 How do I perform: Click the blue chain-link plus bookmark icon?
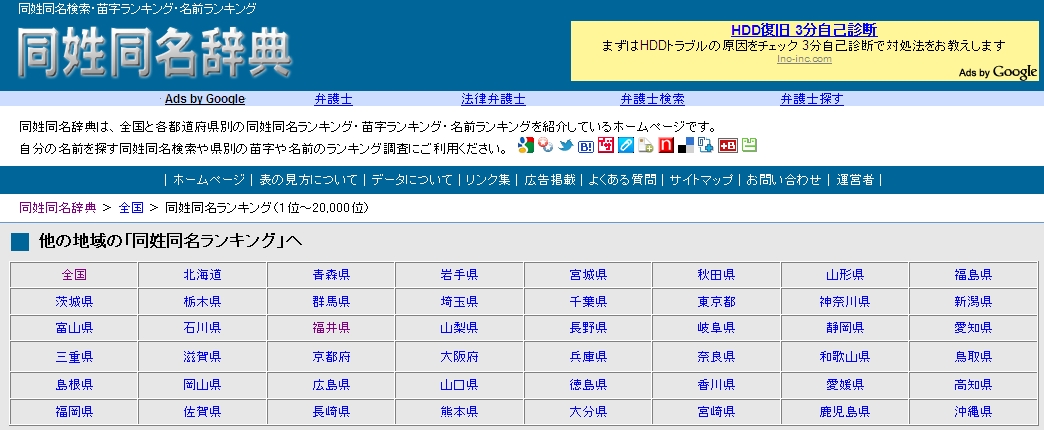click(706, 145)
